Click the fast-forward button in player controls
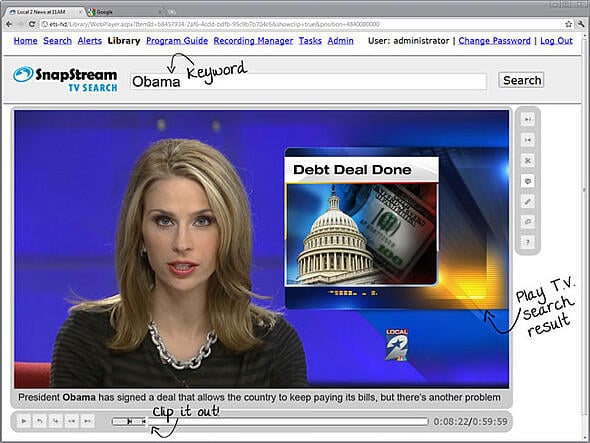The width and height of the screenshot is (590, 443). pyautogui.click(x=87, y=421)
